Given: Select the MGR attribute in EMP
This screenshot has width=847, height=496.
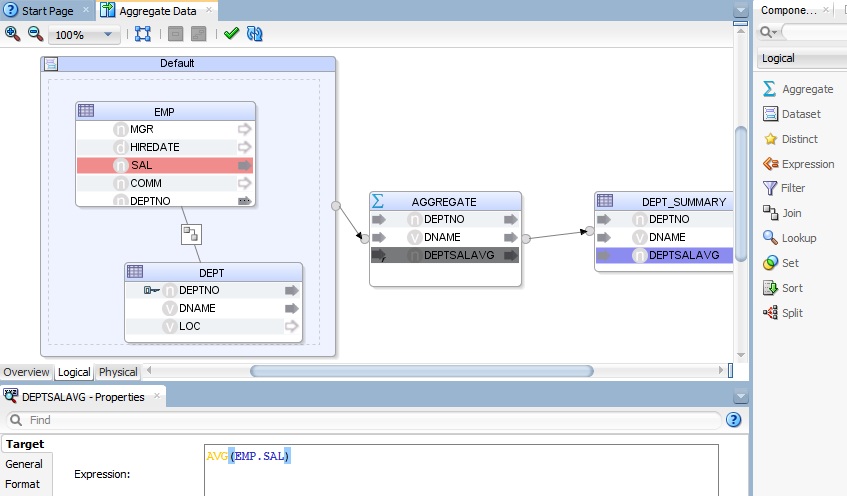Looking at the screenshot, I should (x=165, y=129).
